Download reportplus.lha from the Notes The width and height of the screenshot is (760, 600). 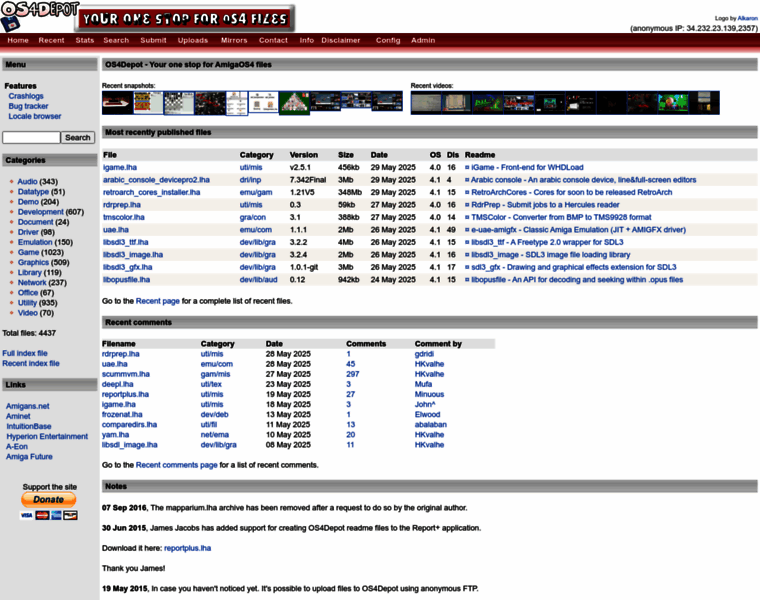[188, 548]
